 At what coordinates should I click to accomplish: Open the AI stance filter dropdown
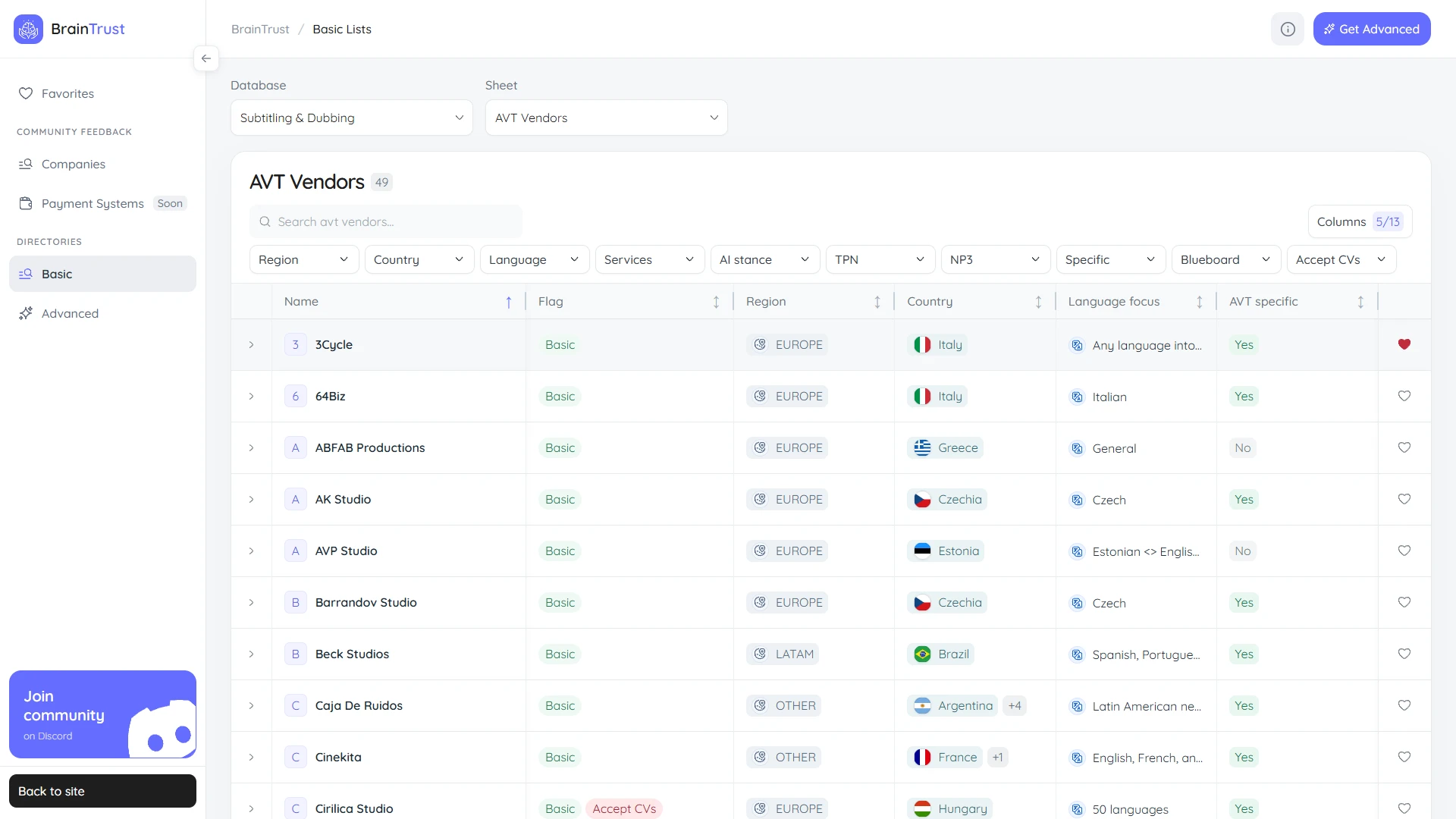pyautogui.click(x=765, y=259)
